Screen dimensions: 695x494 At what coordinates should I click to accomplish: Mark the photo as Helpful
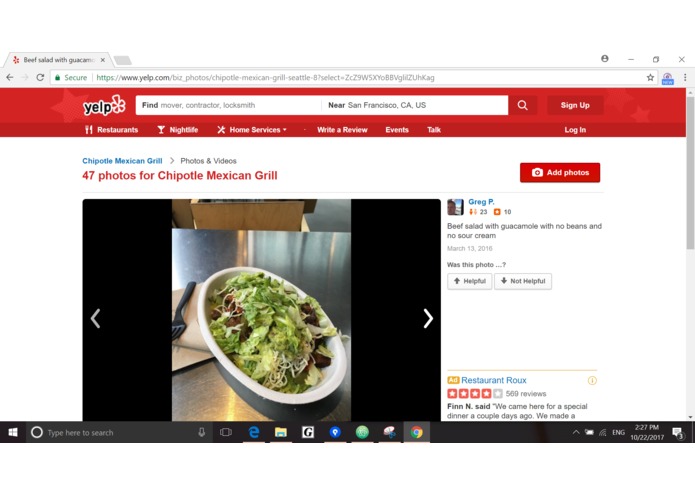[469, 281]
